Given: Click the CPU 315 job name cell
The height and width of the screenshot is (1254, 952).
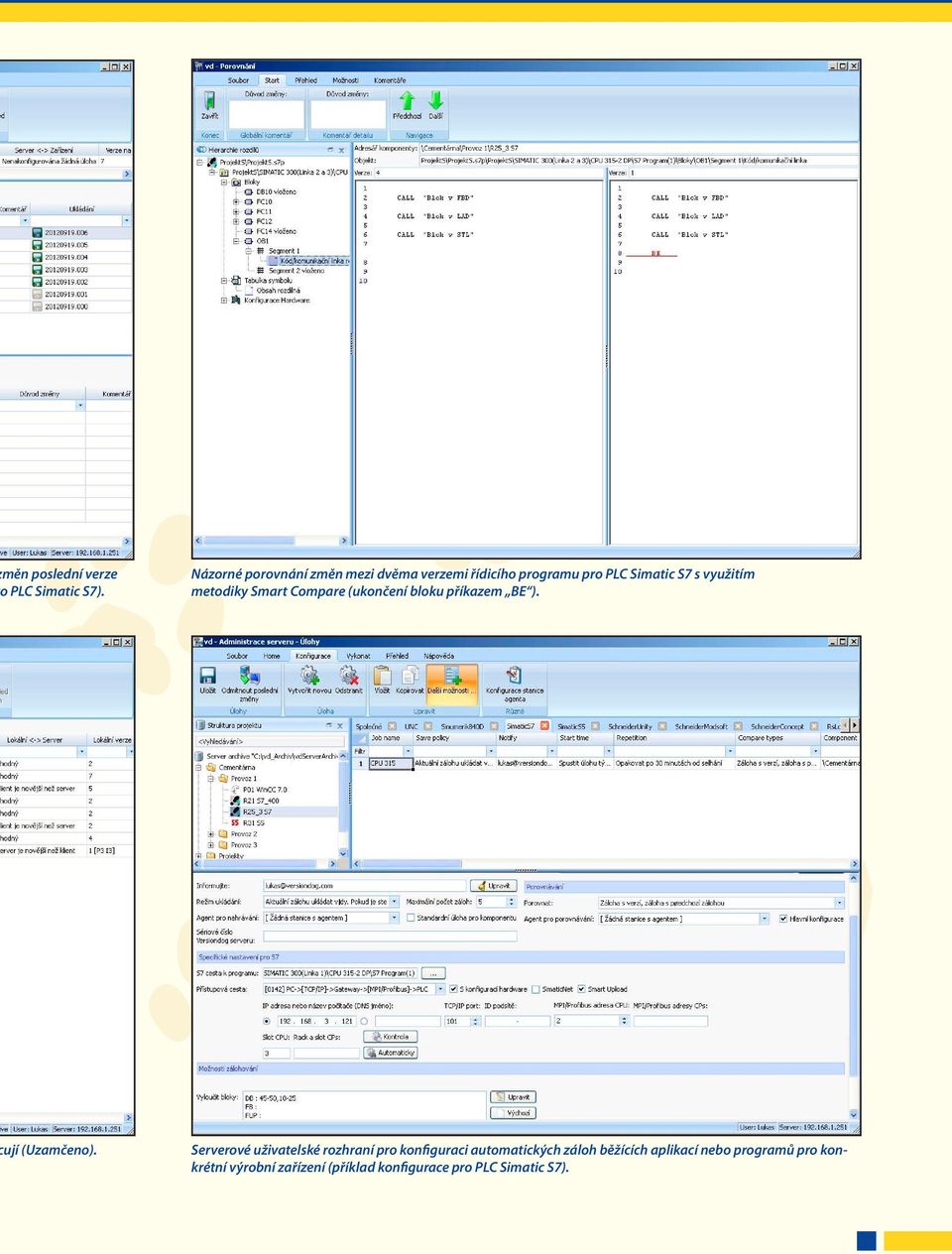Looking at the screenshot, I should pyautogui.click(x=390, y=763).
